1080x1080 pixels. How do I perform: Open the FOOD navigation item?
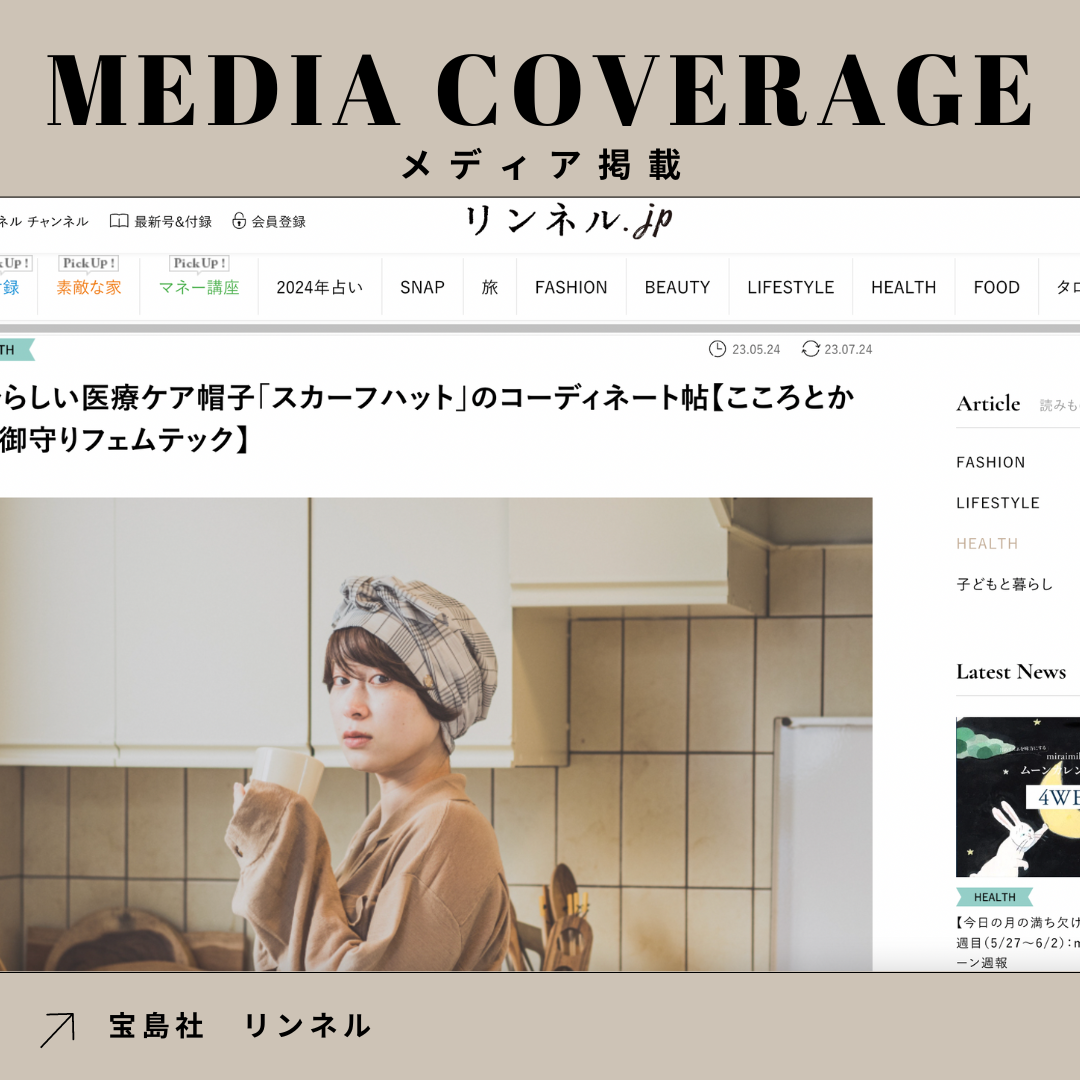click(x=996, y=288)
